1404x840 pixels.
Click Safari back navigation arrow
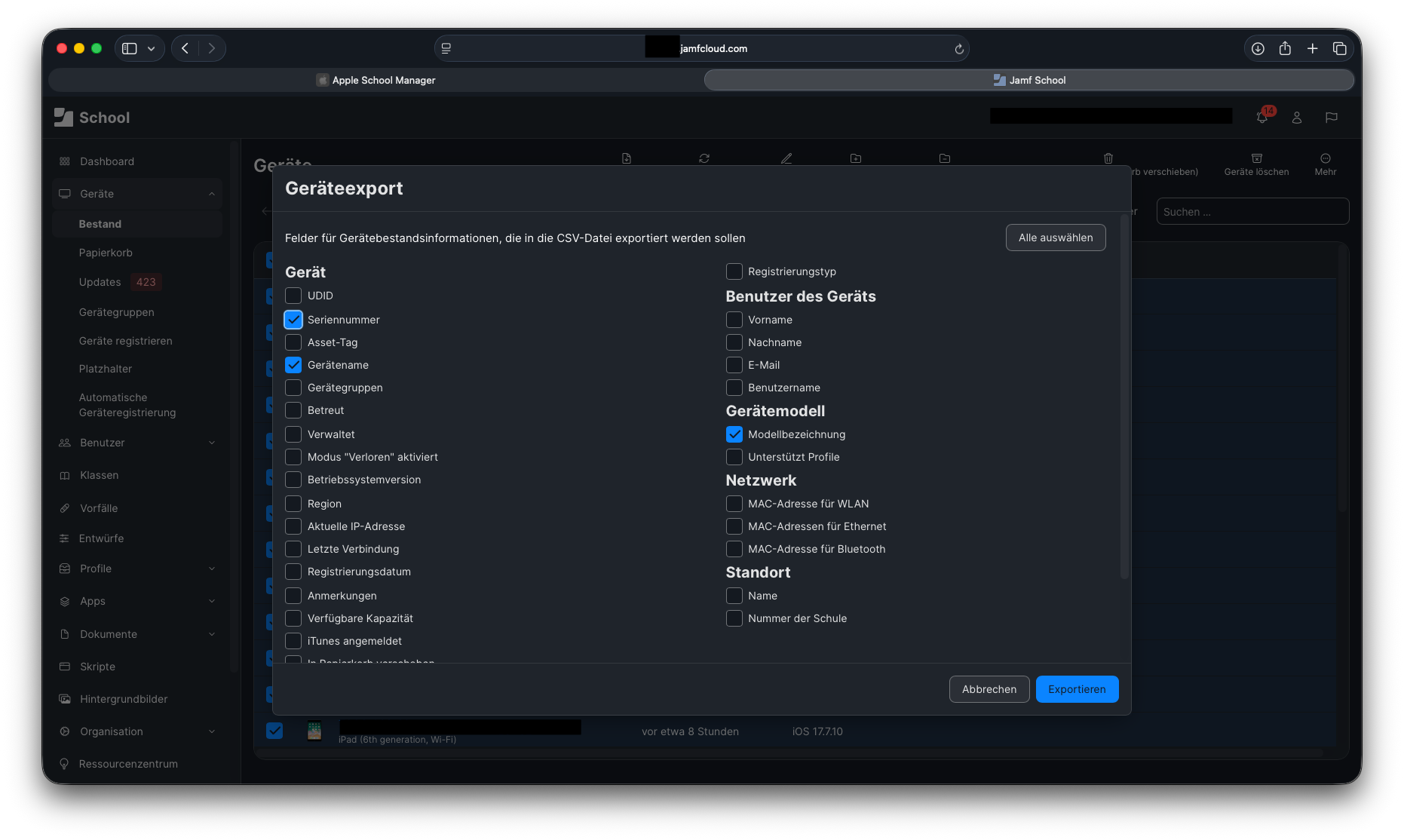tap(185, 49)
